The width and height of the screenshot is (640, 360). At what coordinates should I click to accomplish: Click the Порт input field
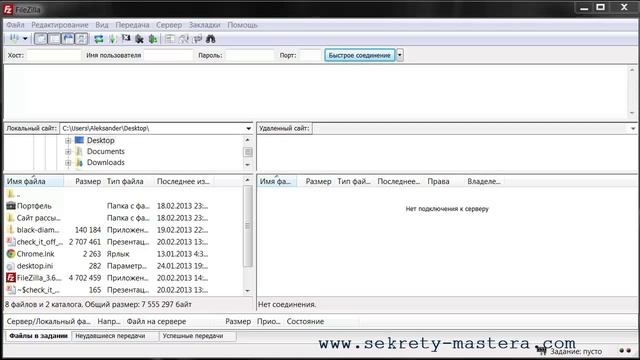tap(310, 55)
